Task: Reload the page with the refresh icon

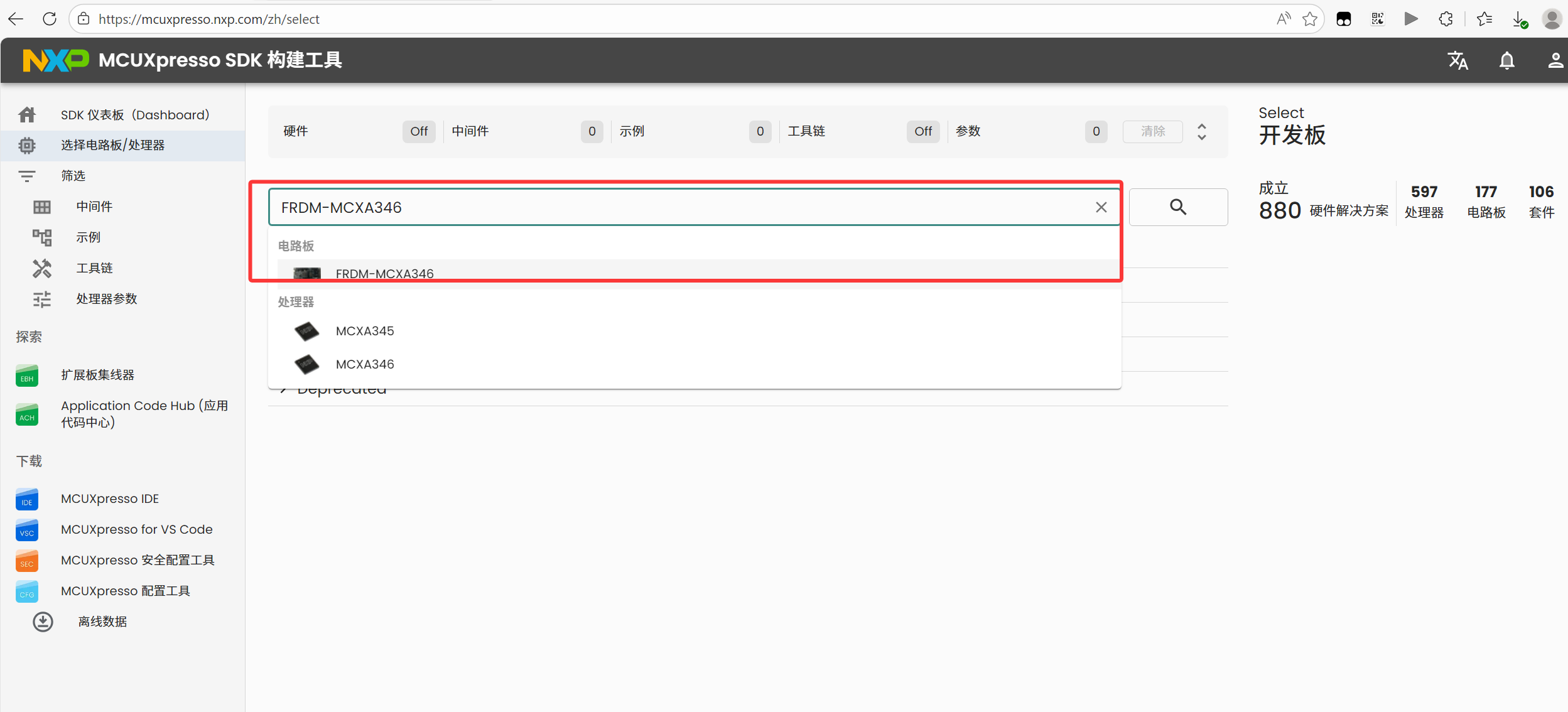Action: [x=50, y=19]
